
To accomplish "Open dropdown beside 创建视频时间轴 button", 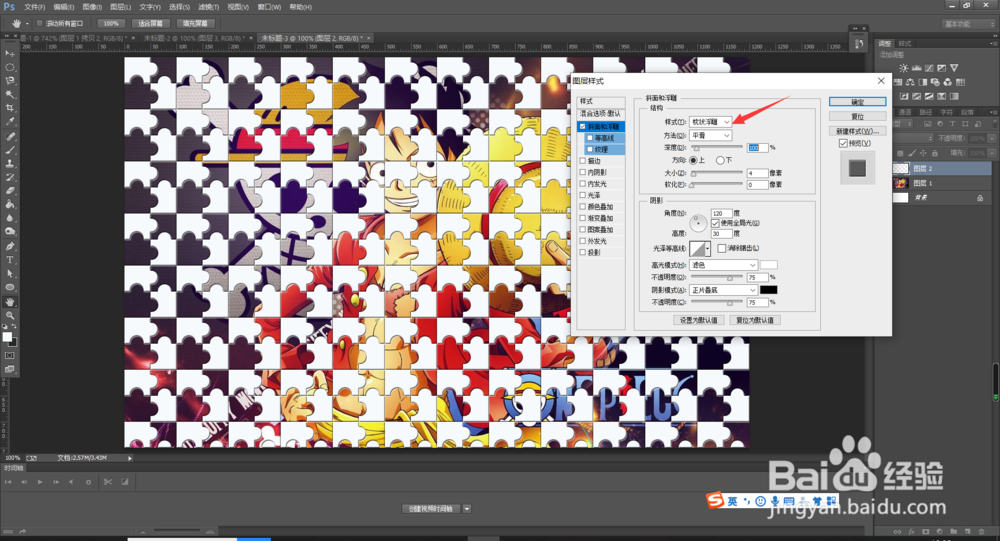I will [467, 509].
